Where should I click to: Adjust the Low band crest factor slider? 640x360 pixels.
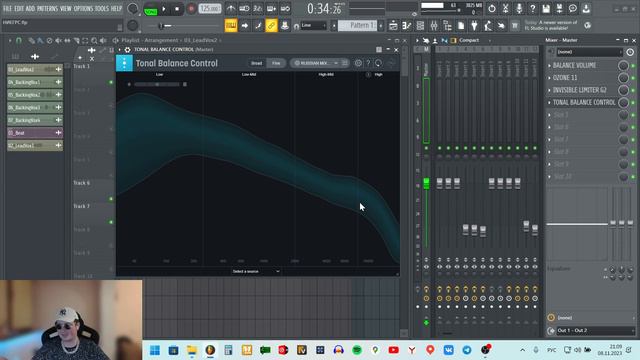tap(157, 84)
